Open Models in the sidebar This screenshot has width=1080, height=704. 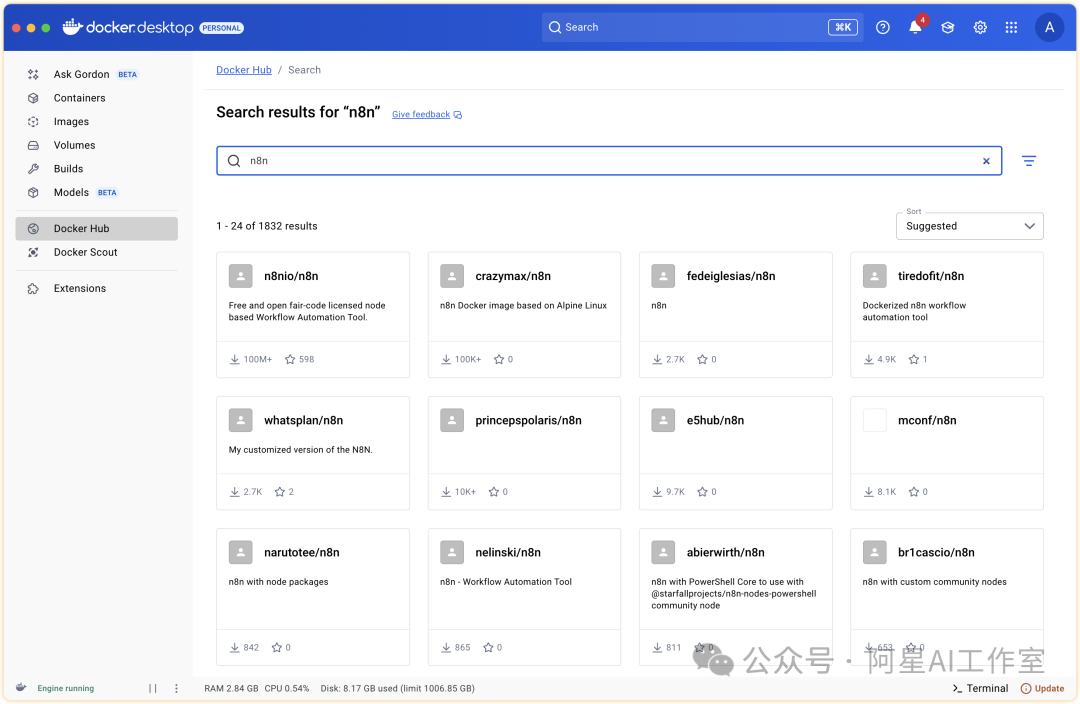point(96,193)
